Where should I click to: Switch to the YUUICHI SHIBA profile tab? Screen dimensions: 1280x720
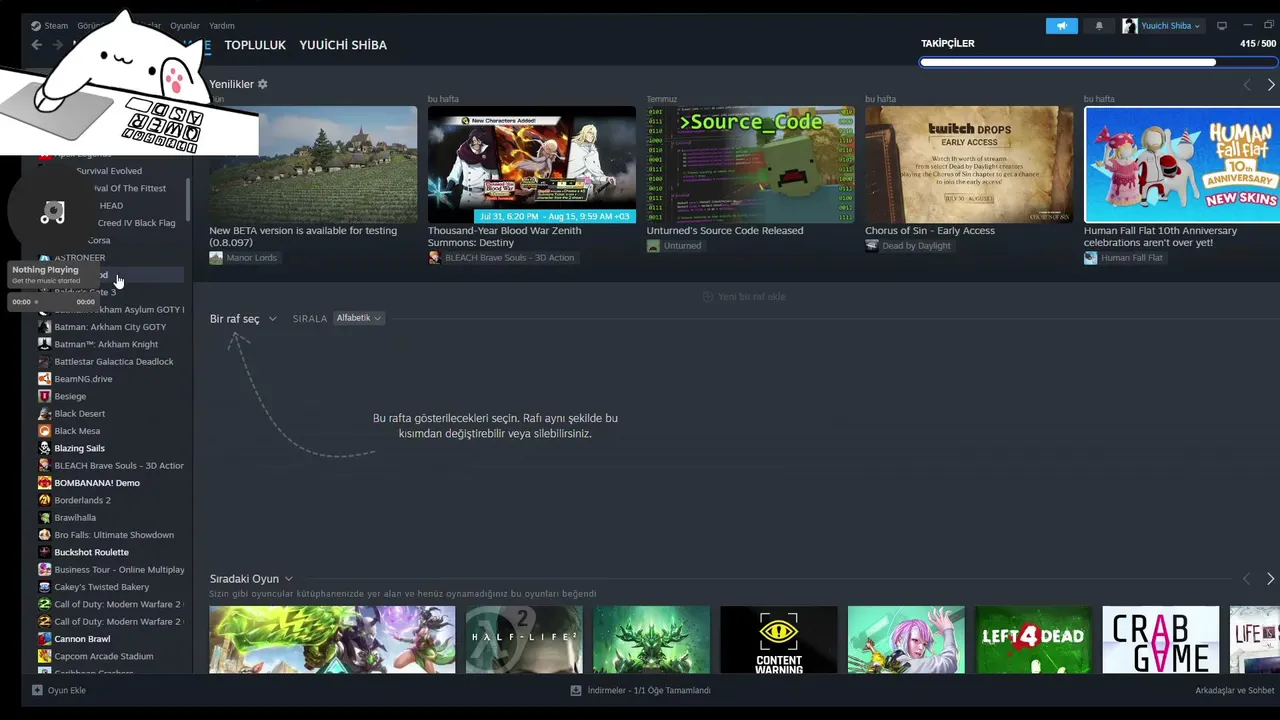pos(343,45)
